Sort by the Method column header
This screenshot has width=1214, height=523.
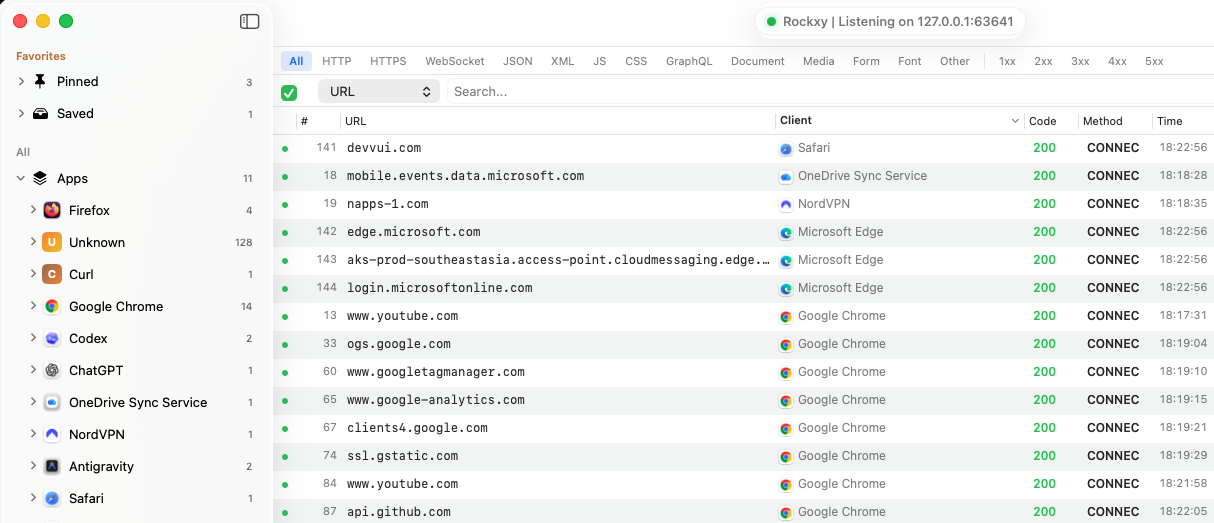click(1102, 121)
